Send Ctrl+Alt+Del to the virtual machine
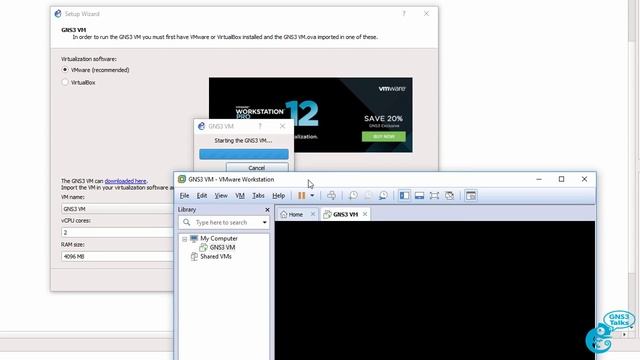640x360 pixels. click(331, 196)
